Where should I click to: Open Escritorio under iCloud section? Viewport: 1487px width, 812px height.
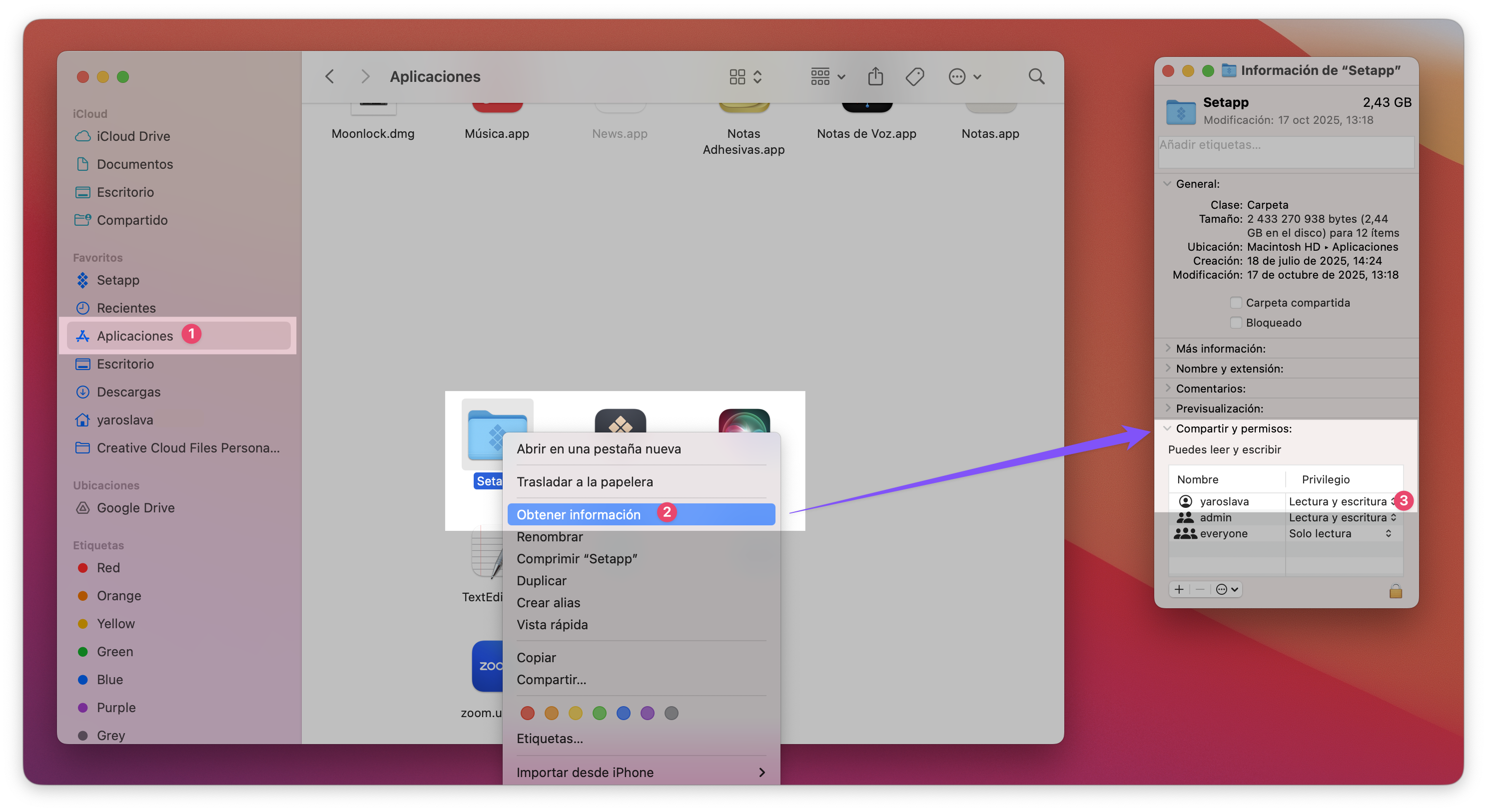[x=178, y=192]
